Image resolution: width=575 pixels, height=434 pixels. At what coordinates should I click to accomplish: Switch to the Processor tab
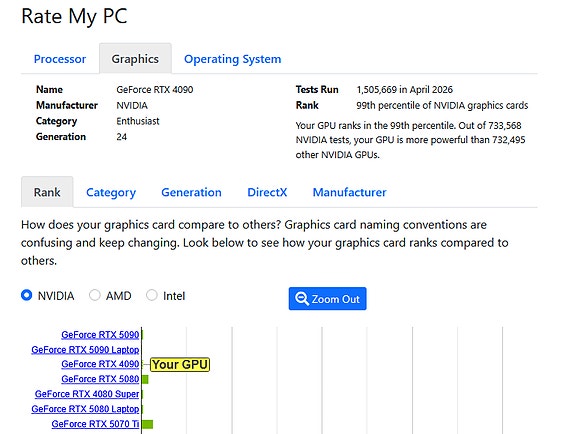60,59
